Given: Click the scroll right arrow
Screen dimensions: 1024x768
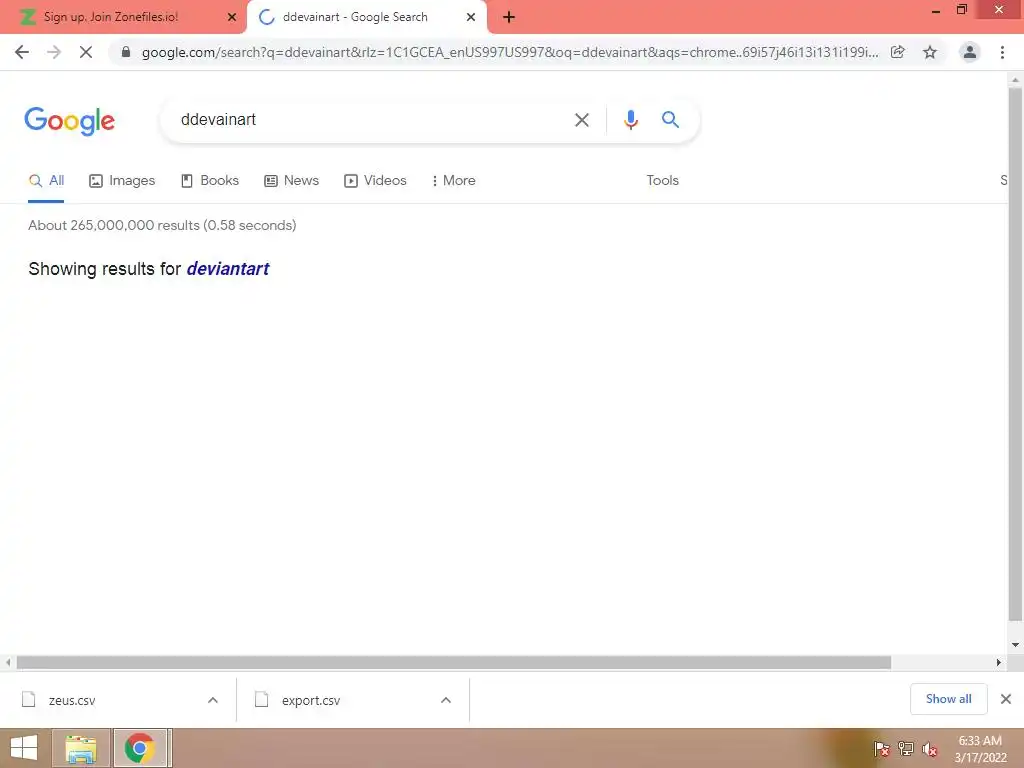Looking at the screenshot, I should (999, 662).
